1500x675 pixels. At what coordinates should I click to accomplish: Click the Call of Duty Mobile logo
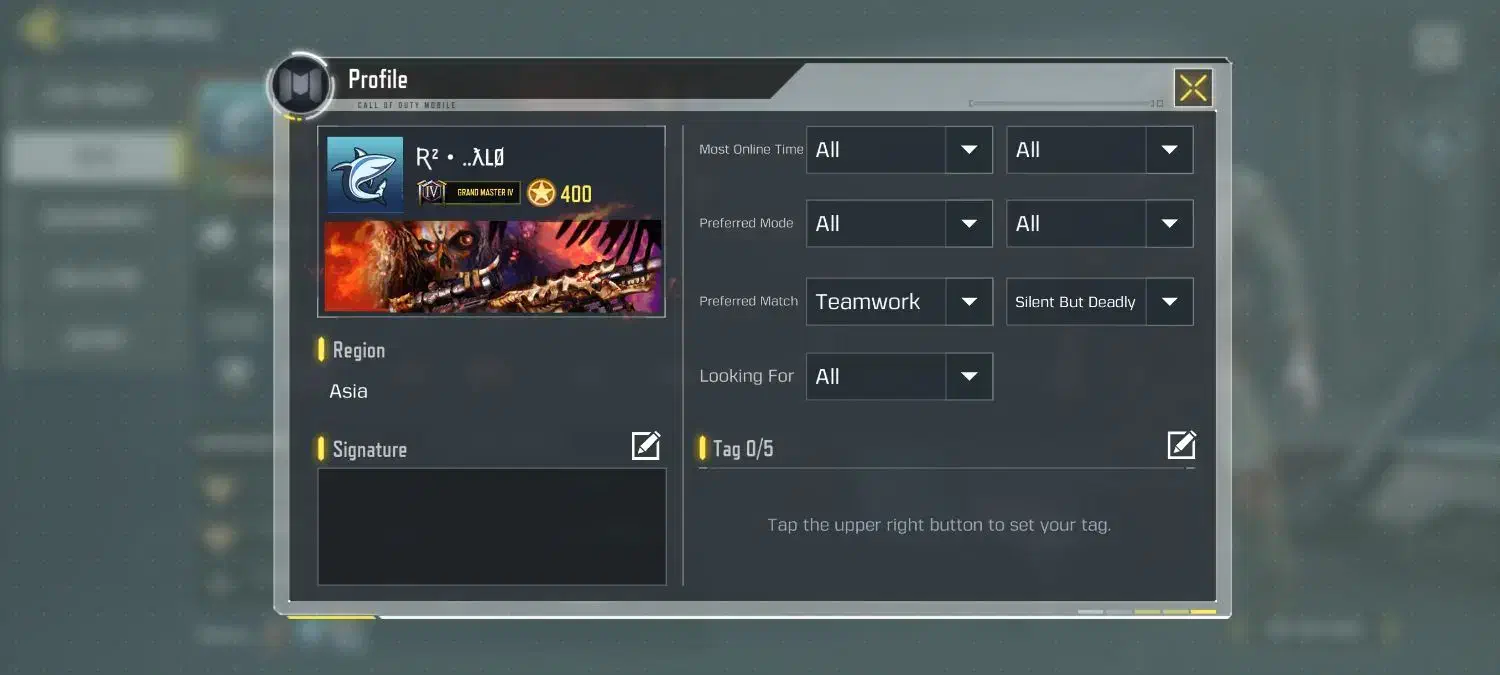pyautogui.click(x=299, y=86)
